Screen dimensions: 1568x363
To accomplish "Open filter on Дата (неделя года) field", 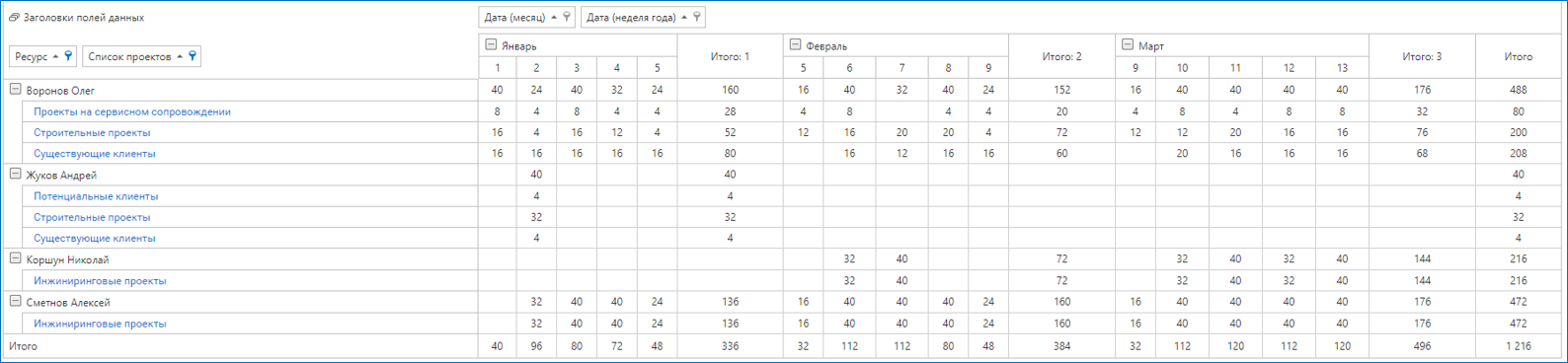I will pos(697,17).
